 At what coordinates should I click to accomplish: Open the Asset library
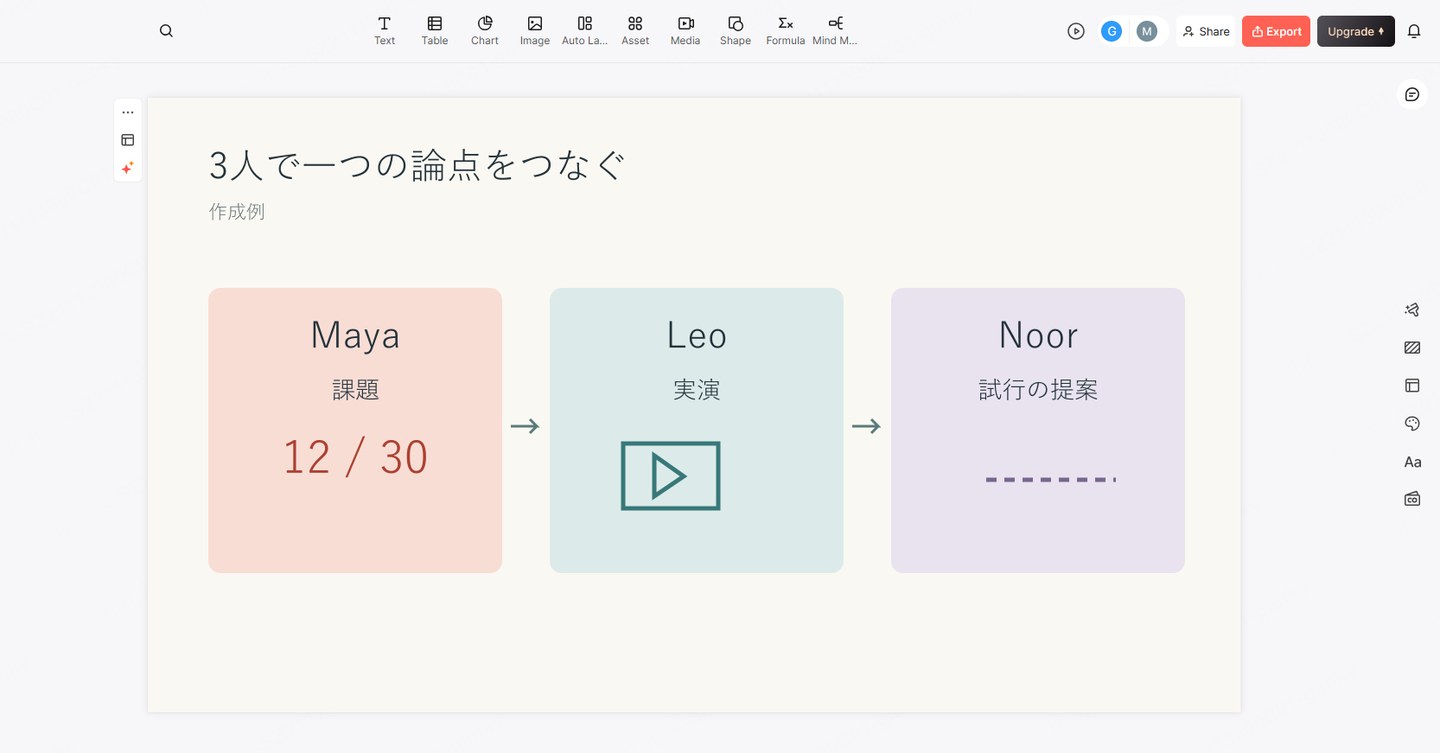pos(635,31)
